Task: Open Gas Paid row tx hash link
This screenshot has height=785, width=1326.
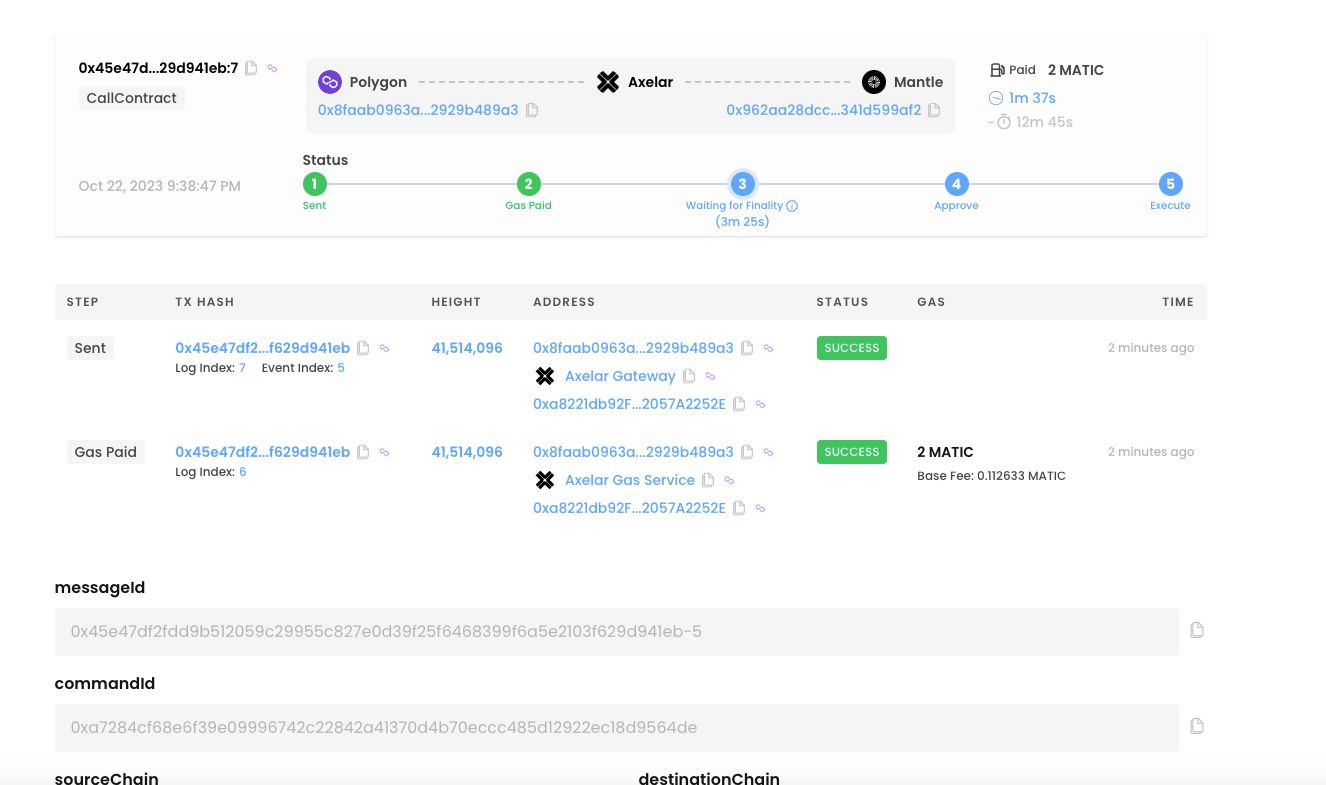Action: pos(263,452)
